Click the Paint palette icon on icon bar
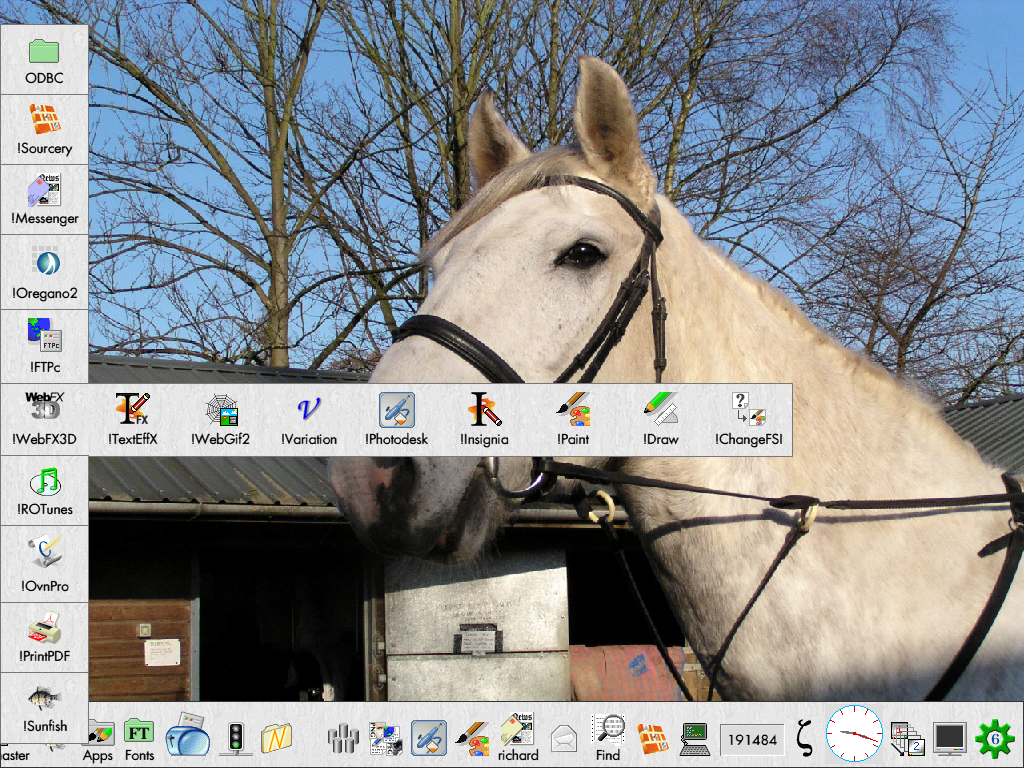This screenshot has height=768, width=1024. pos(473,739)
